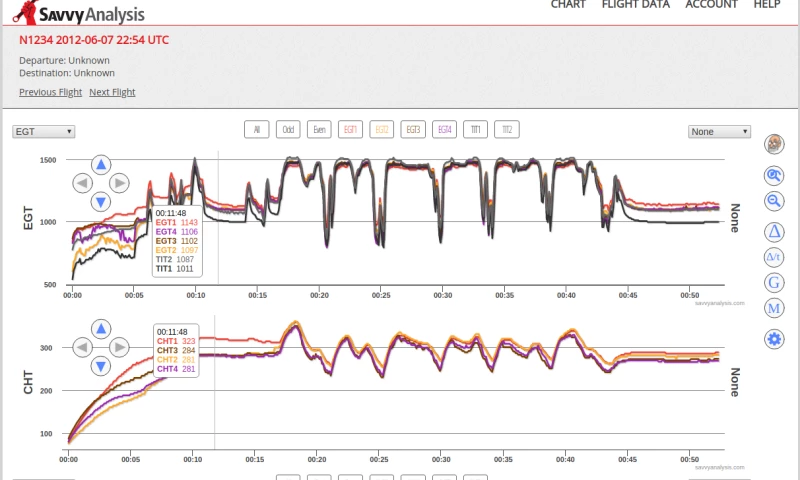Follow the Next Flight link
800x480 pixels.
coord(112,92)
